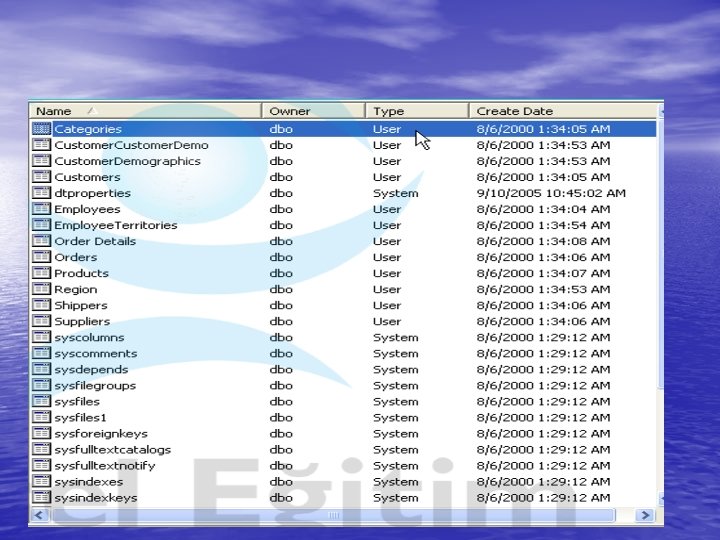Select the Orders table name
720x540 pixels.
(76, 258)
